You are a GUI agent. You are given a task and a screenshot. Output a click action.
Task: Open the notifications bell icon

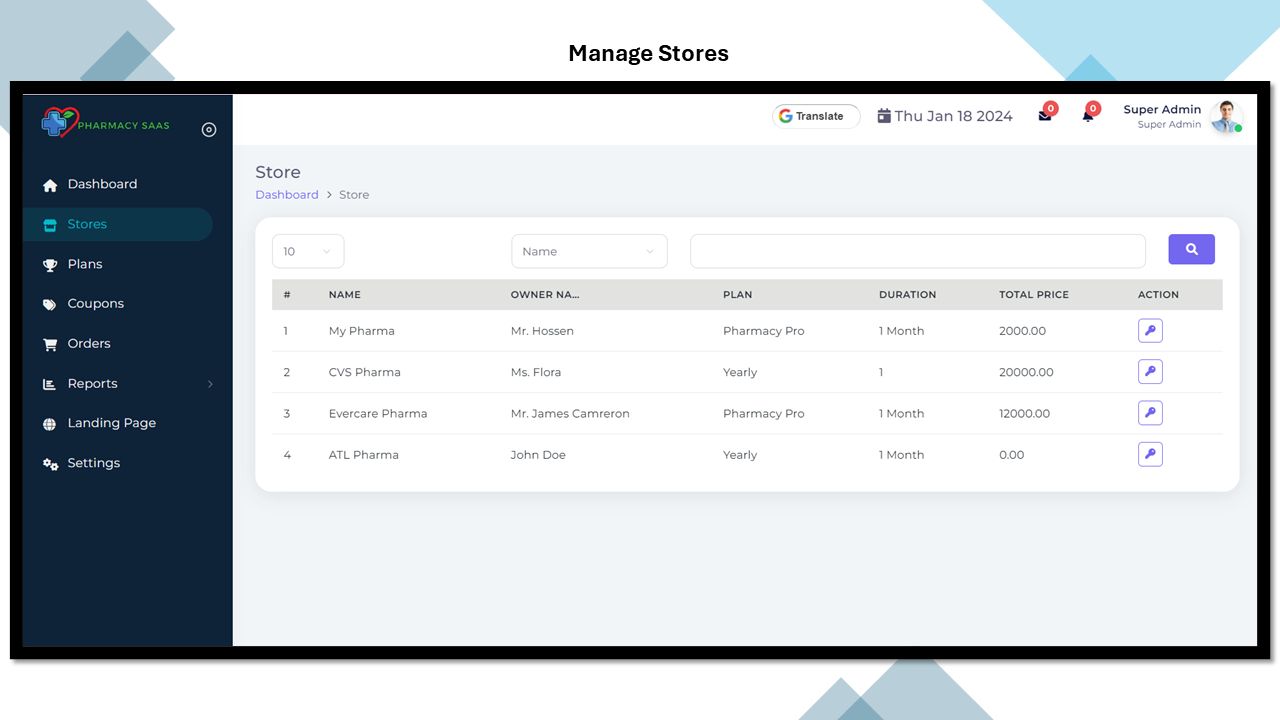click(x=1087, y=116)
